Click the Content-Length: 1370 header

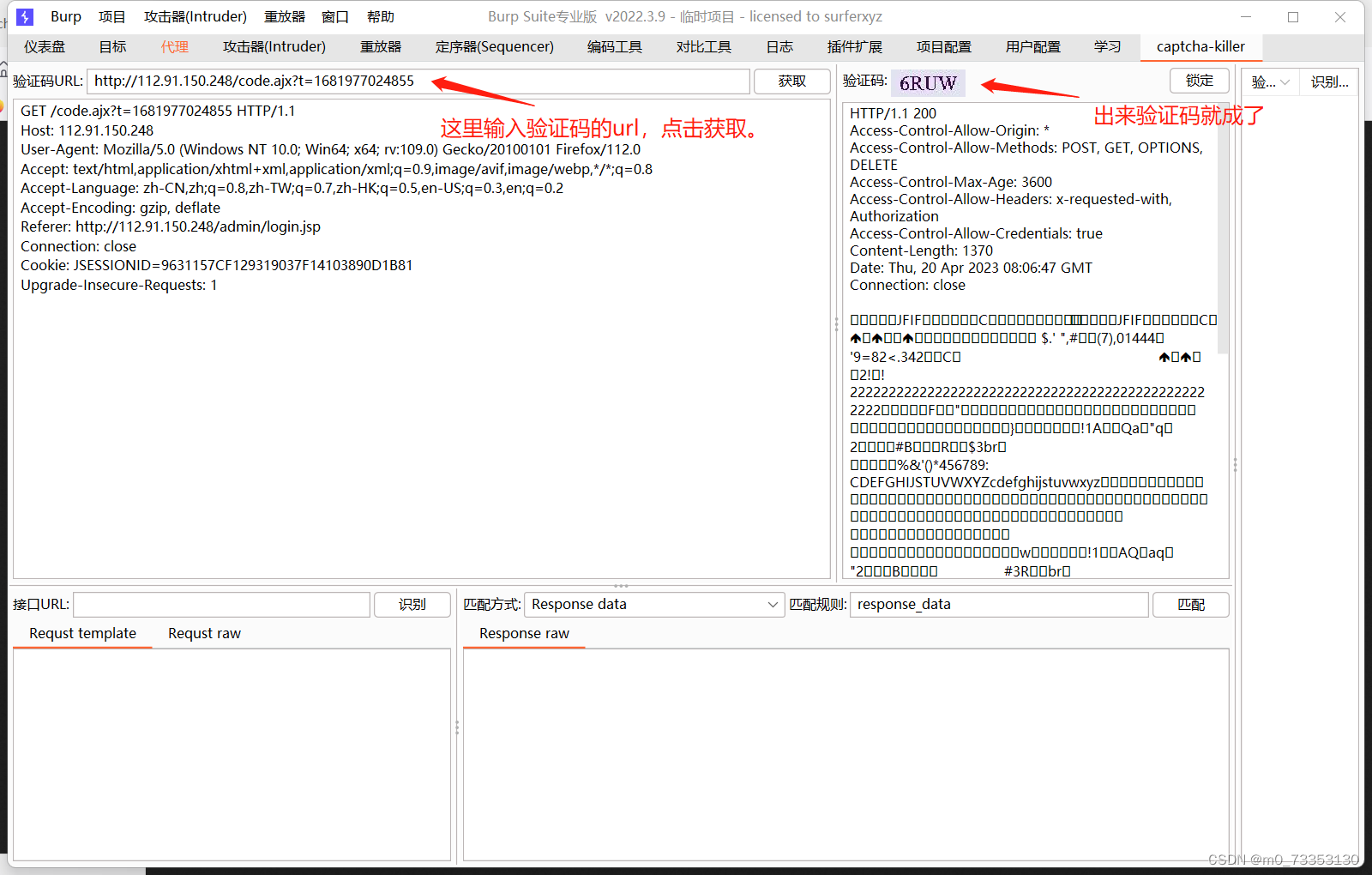tap(921, 250)
